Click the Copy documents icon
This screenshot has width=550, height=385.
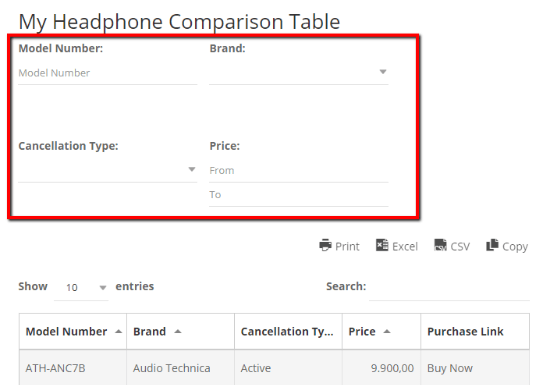[492, 245]
